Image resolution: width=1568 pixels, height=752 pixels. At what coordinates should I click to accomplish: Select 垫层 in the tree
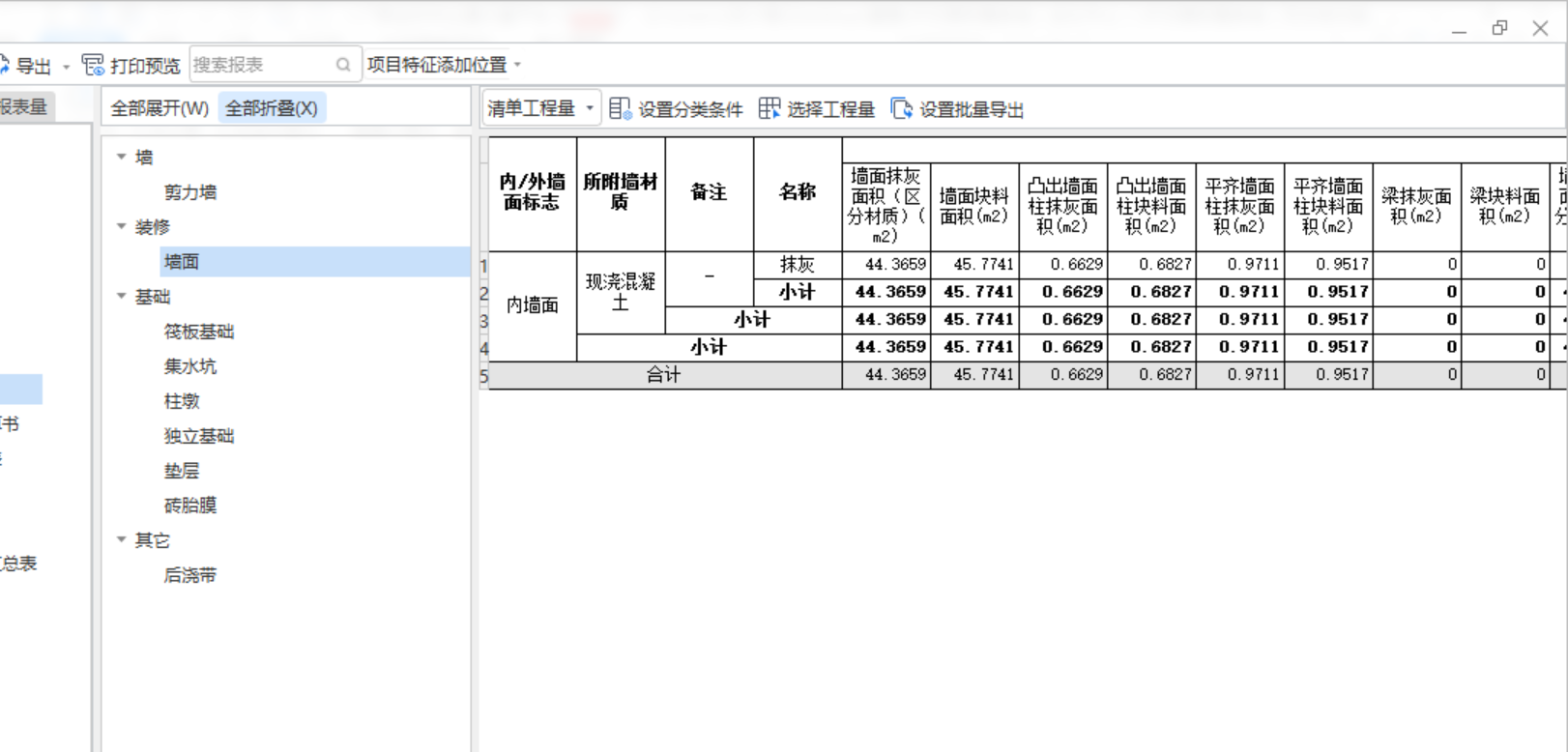182,471
